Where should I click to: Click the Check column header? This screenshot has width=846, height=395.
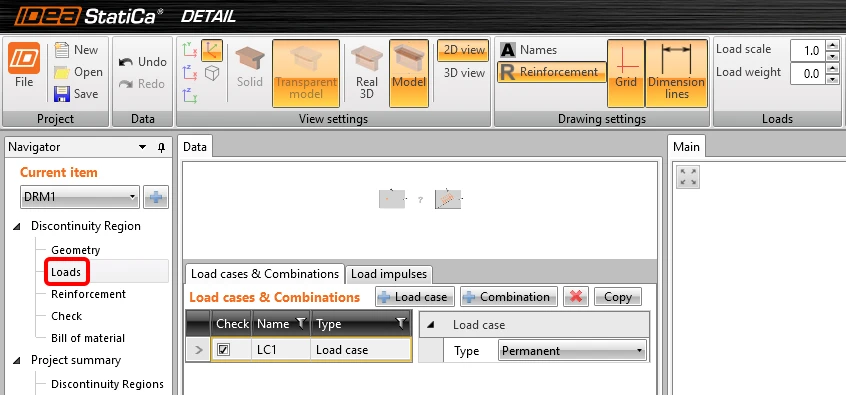231,324
